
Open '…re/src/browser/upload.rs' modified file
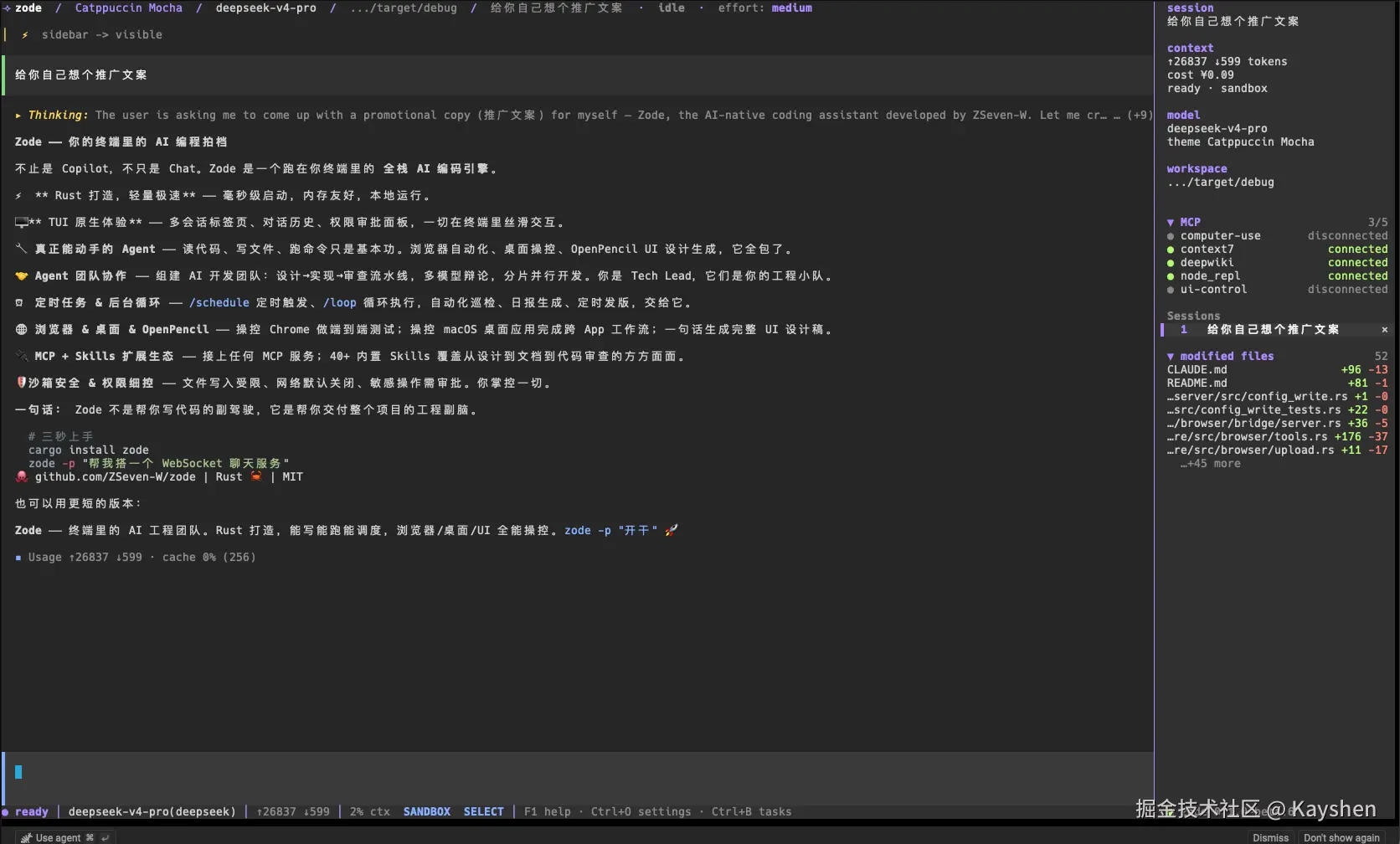coord(1278,450)
